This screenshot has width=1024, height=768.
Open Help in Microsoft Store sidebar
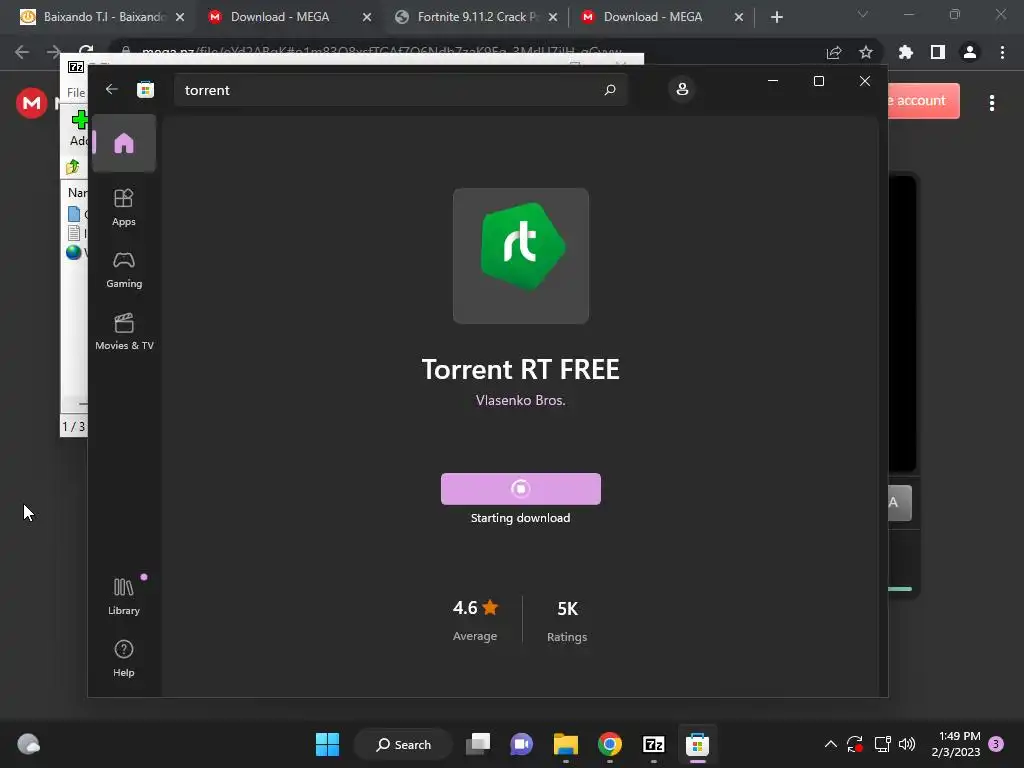click(x=123, y=658)
